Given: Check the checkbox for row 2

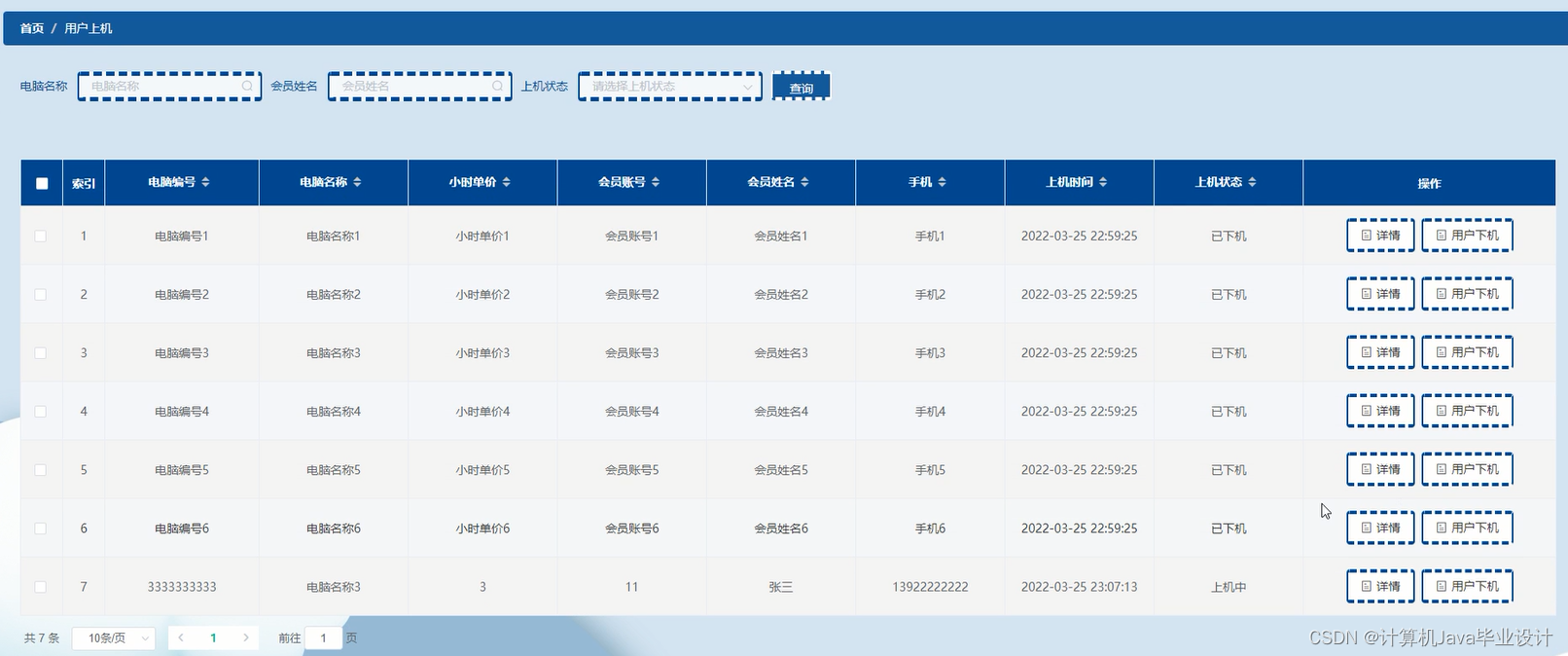Looking at the screenshot, I should 41,294.
